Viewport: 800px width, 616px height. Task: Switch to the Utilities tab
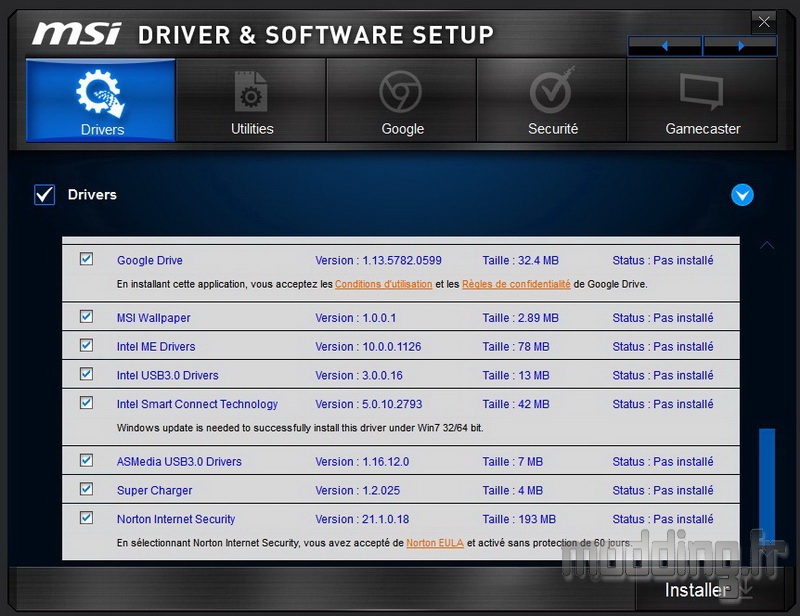(x=251, y=100)
